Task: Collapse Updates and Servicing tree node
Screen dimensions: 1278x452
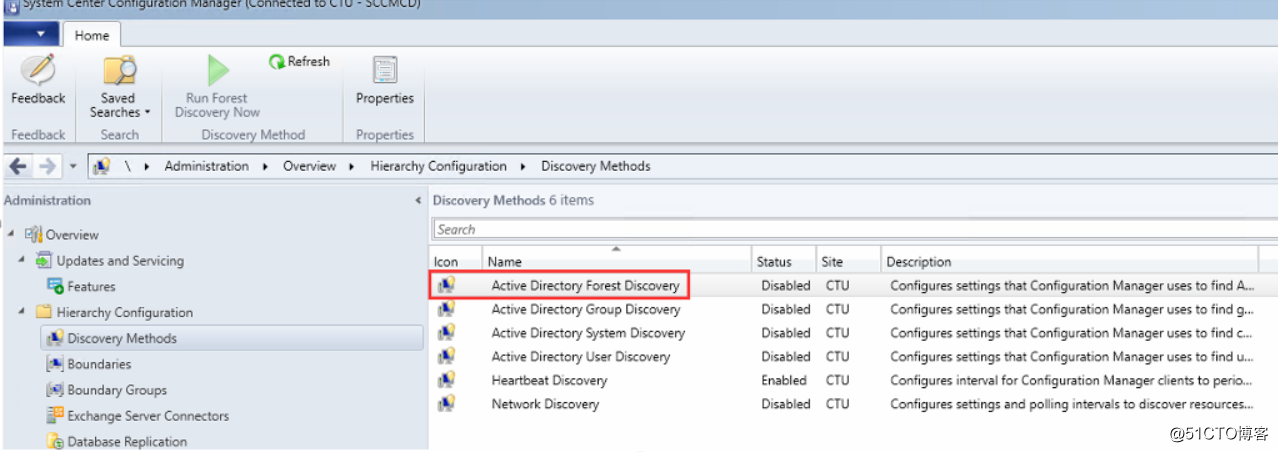Action: [22, 260]
